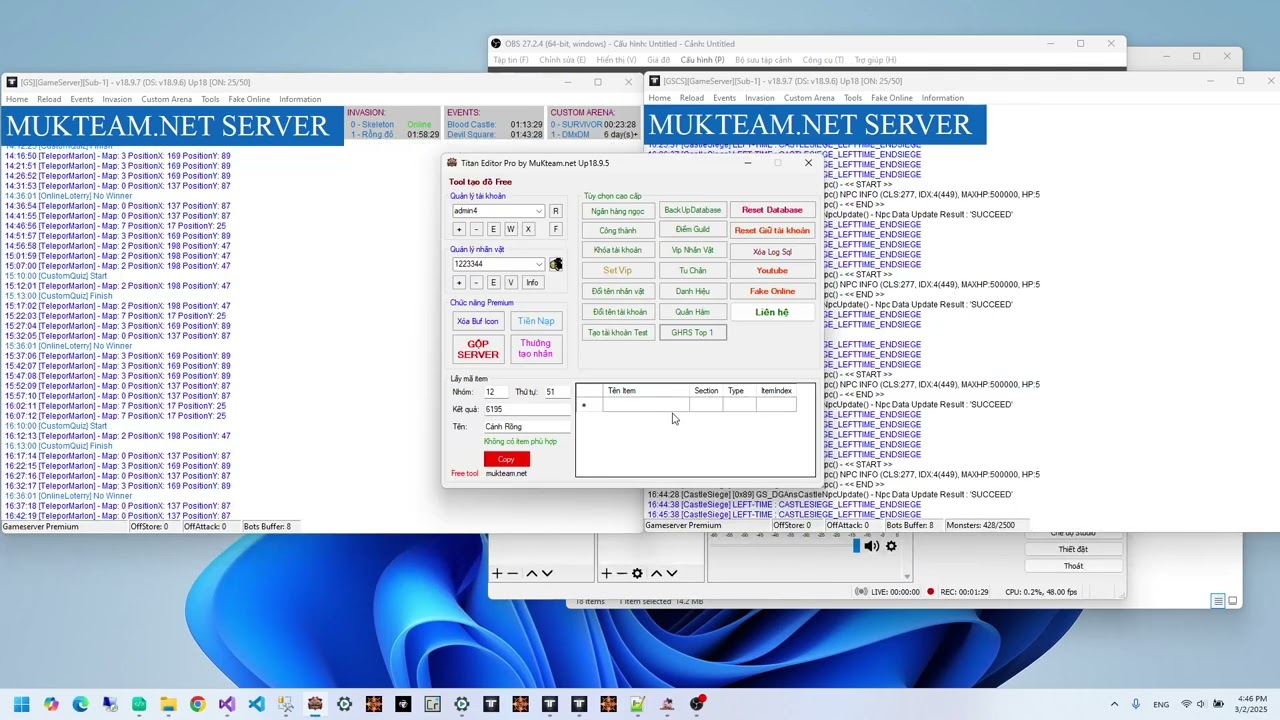The height and width of the screenshot is (720, 1280).
Task: Open File Explorer from the taskbar
Action: tap(168, 704)
